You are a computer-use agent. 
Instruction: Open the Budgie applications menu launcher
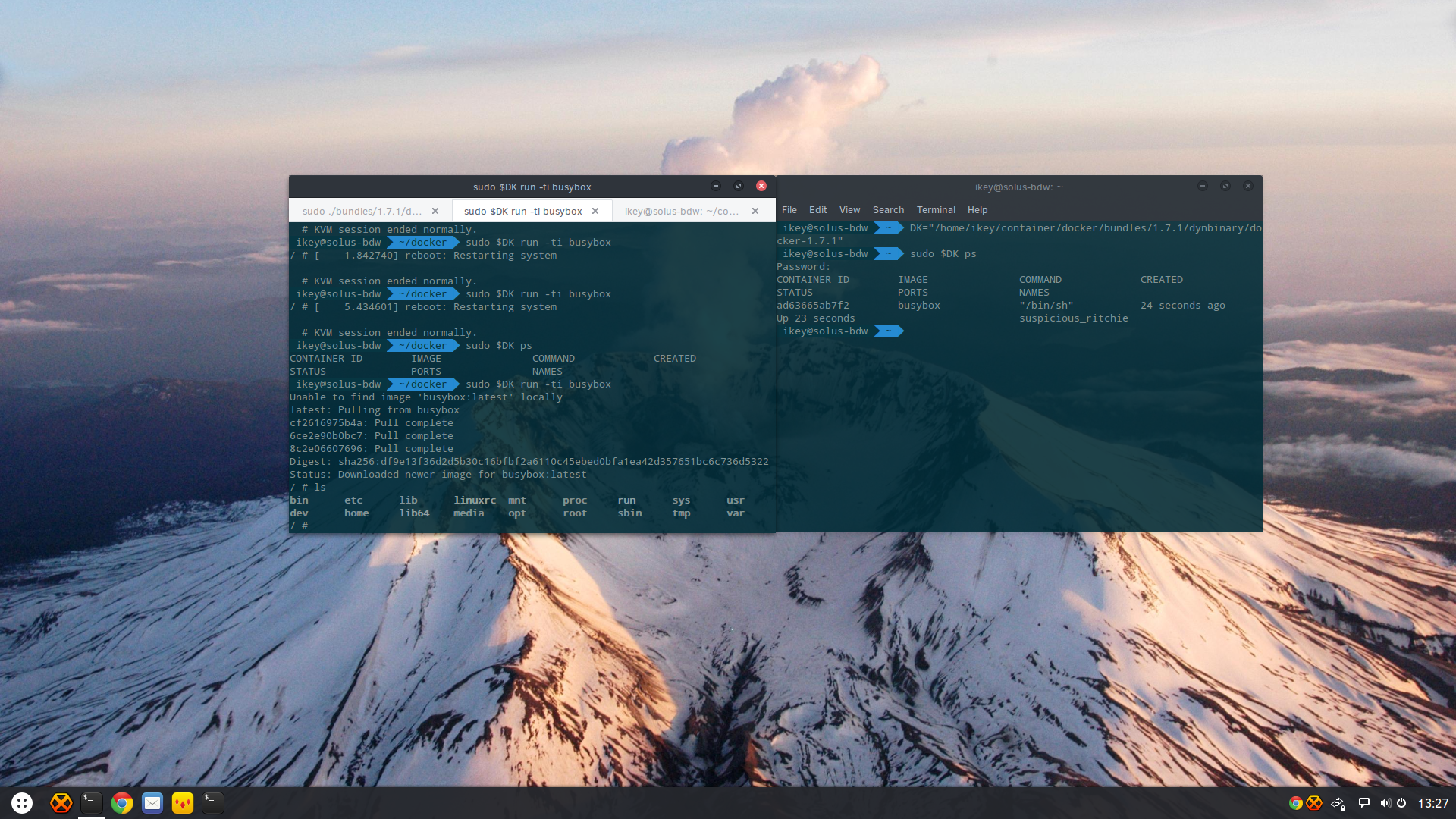click(x=22, y=803)
